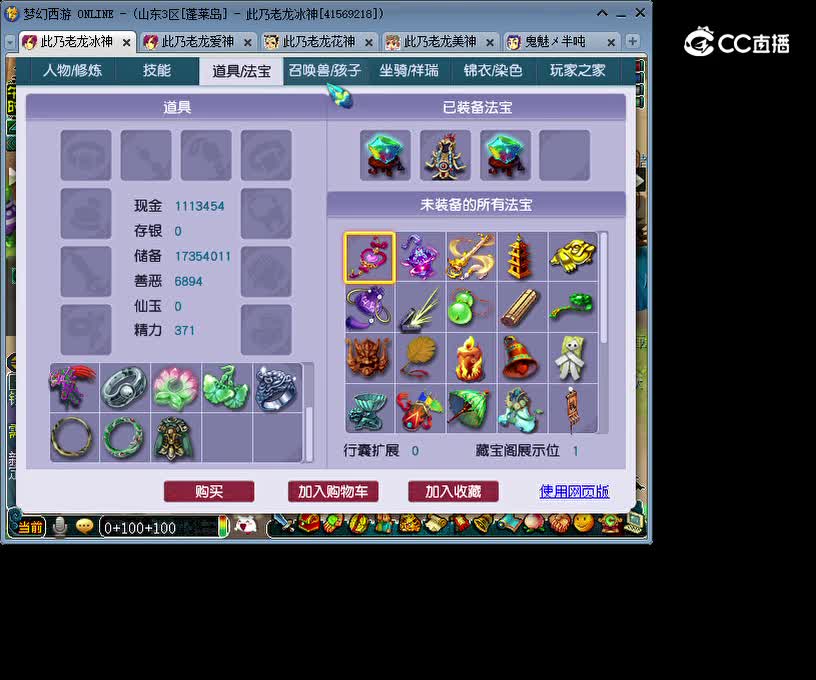The width and height of the screenshot is (816, 680).
Task: Select the purple red feathered item
Action: coord(74,388)
